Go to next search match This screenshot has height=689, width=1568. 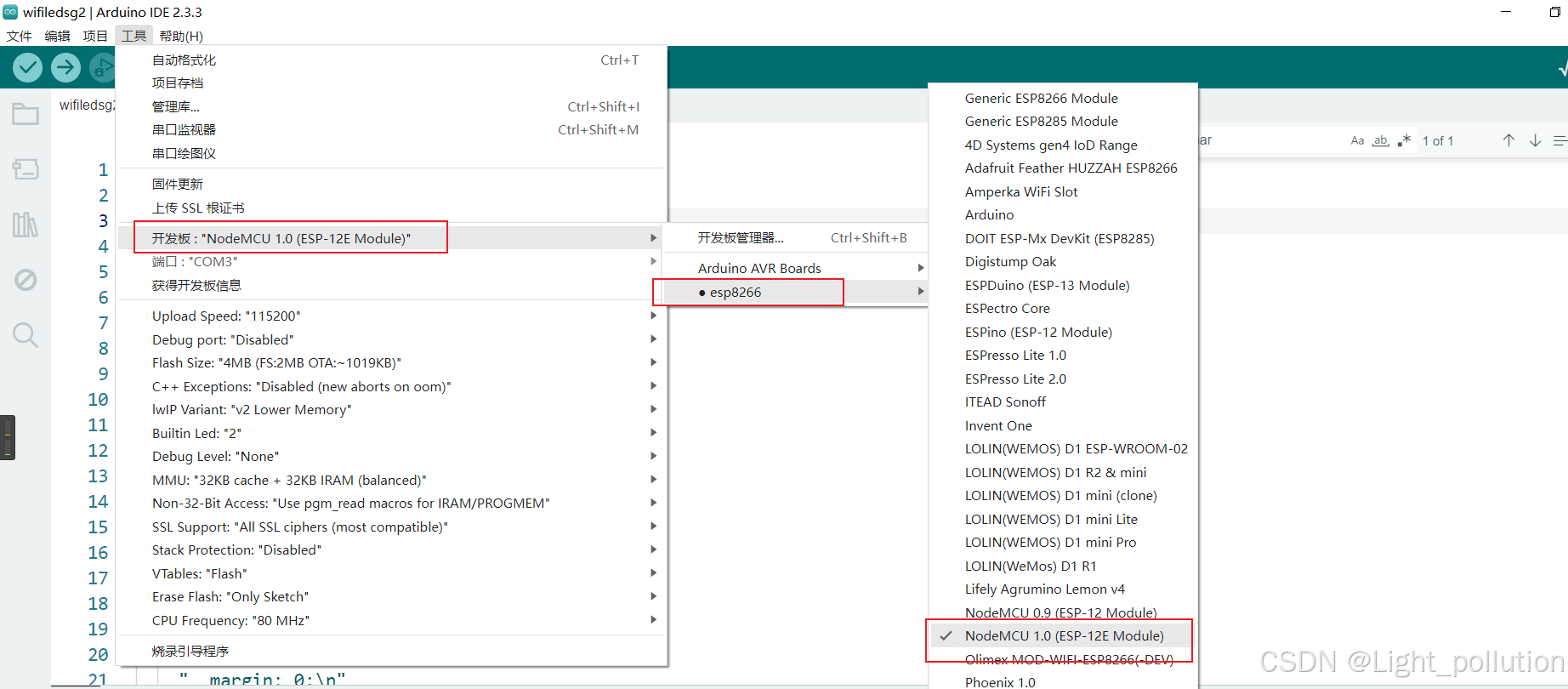1535,140
